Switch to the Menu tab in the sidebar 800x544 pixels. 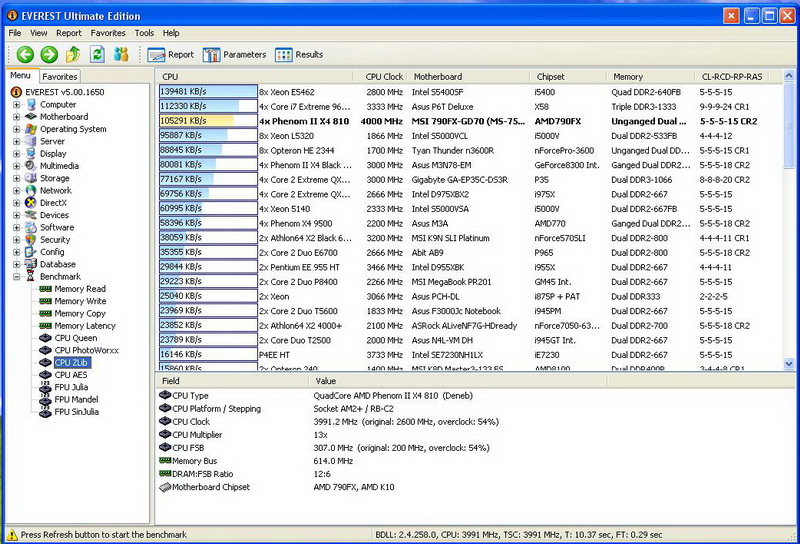[x=21, y=76]
